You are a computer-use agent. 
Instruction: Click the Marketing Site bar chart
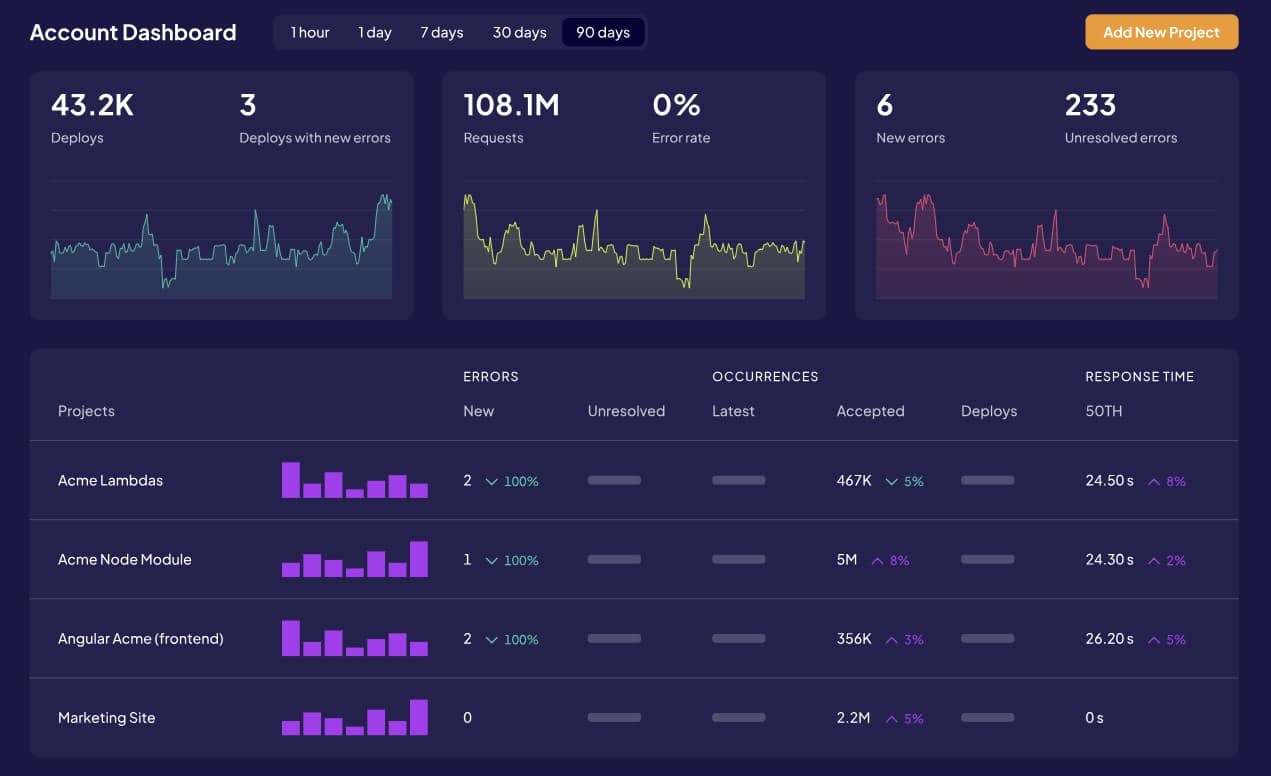[355, 717]
